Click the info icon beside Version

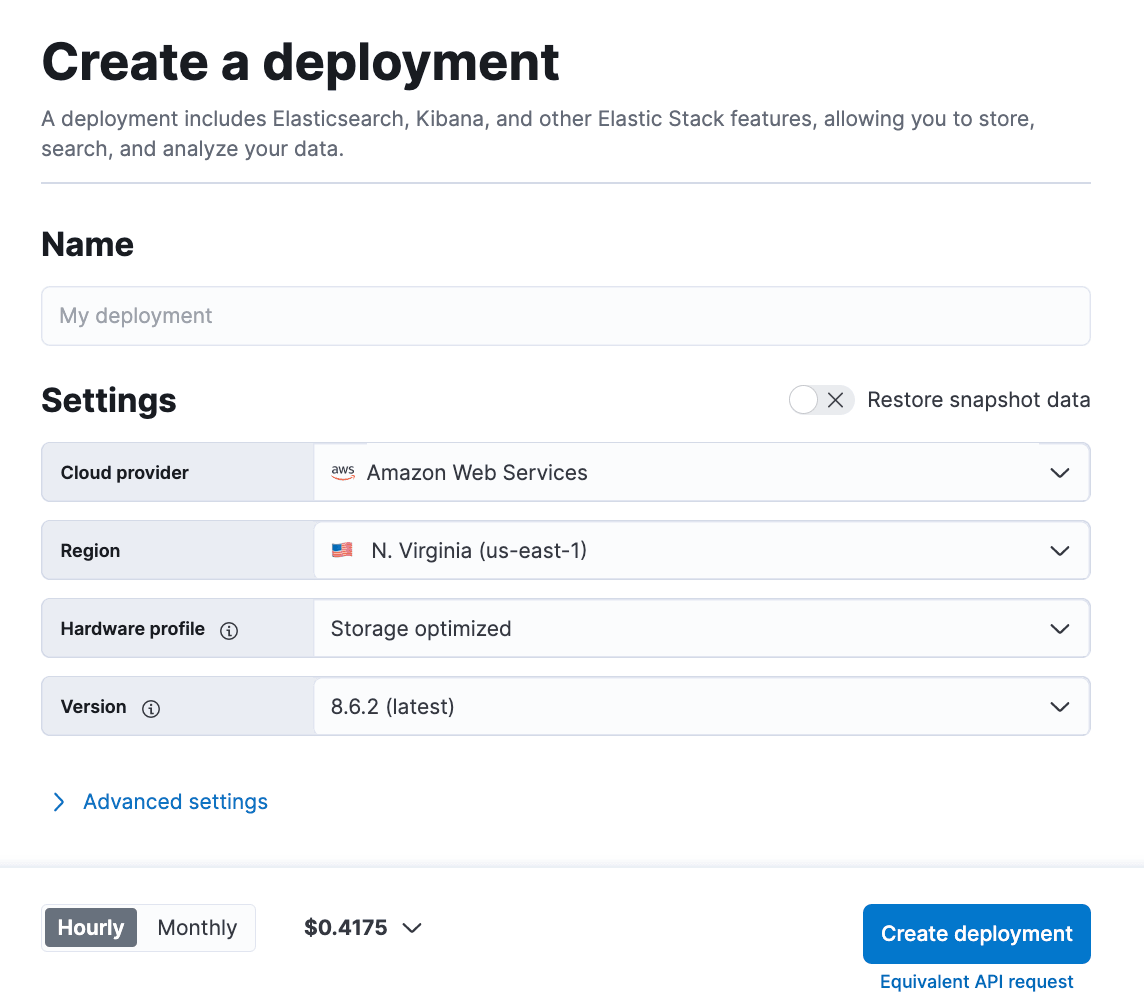coord(151,708)
